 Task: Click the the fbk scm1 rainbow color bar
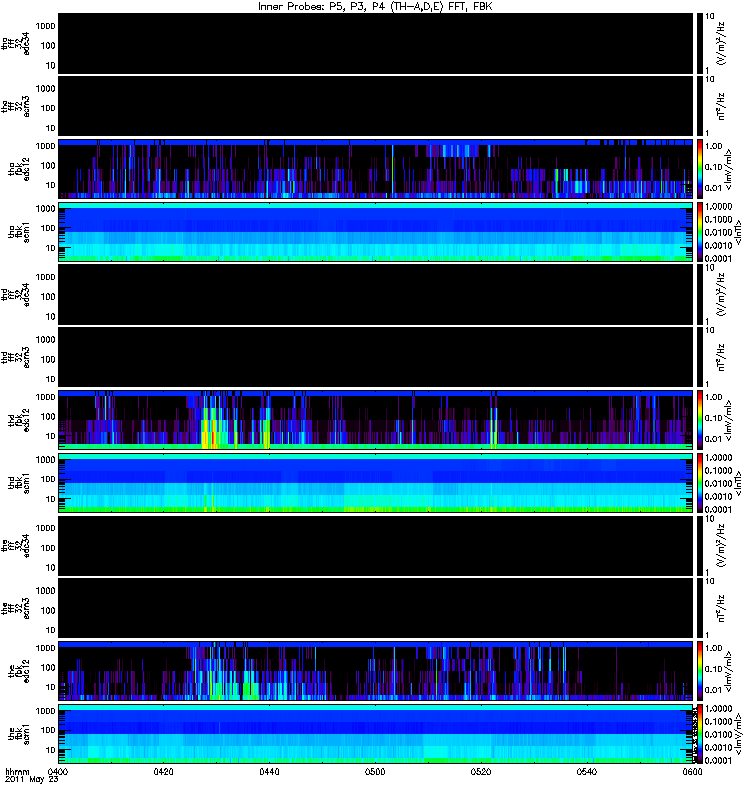tap(699, 734)
